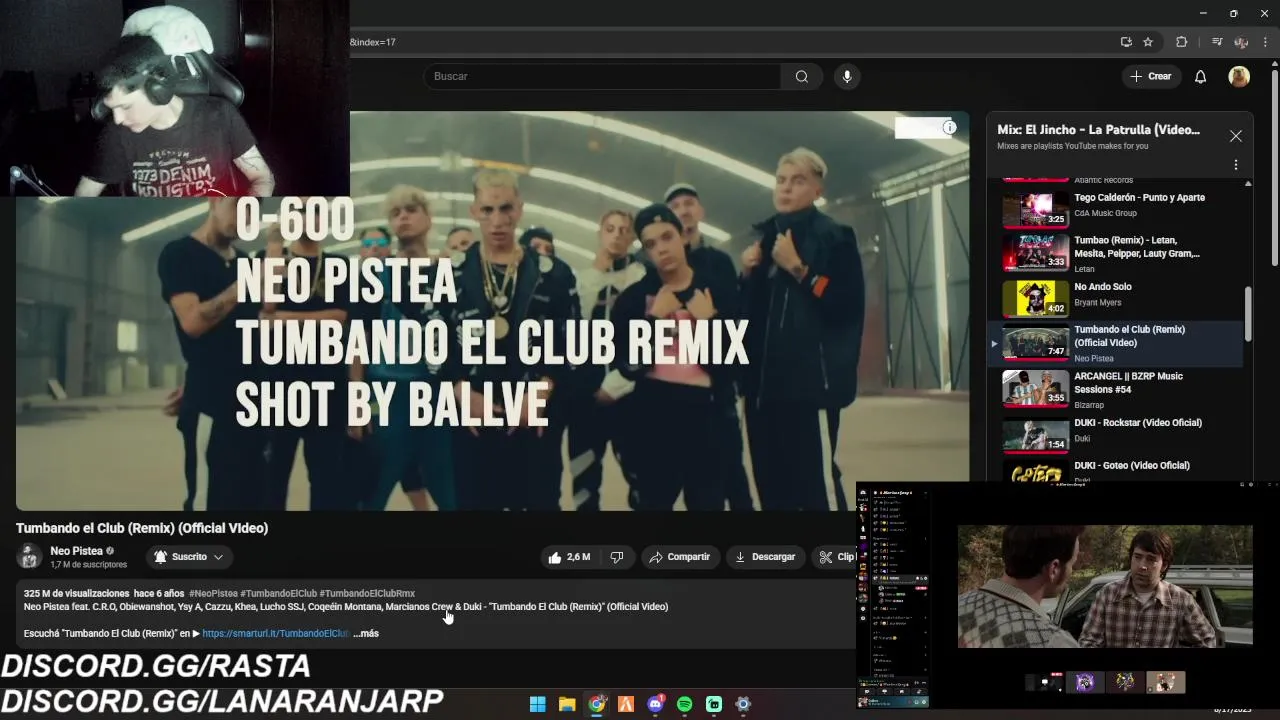Screen dimensions: 1280x720
Task: Click the Crear button
Action: (x=1150, y=76)
